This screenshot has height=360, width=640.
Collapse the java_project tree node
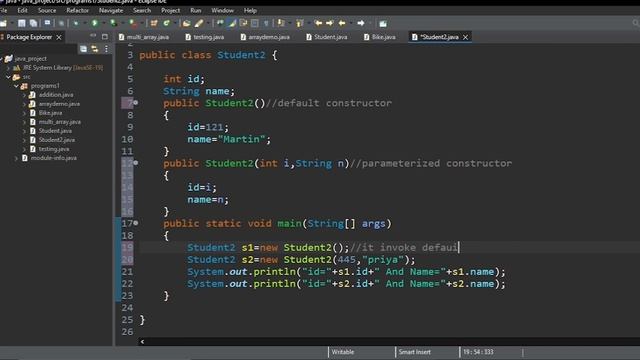point(2,59)
